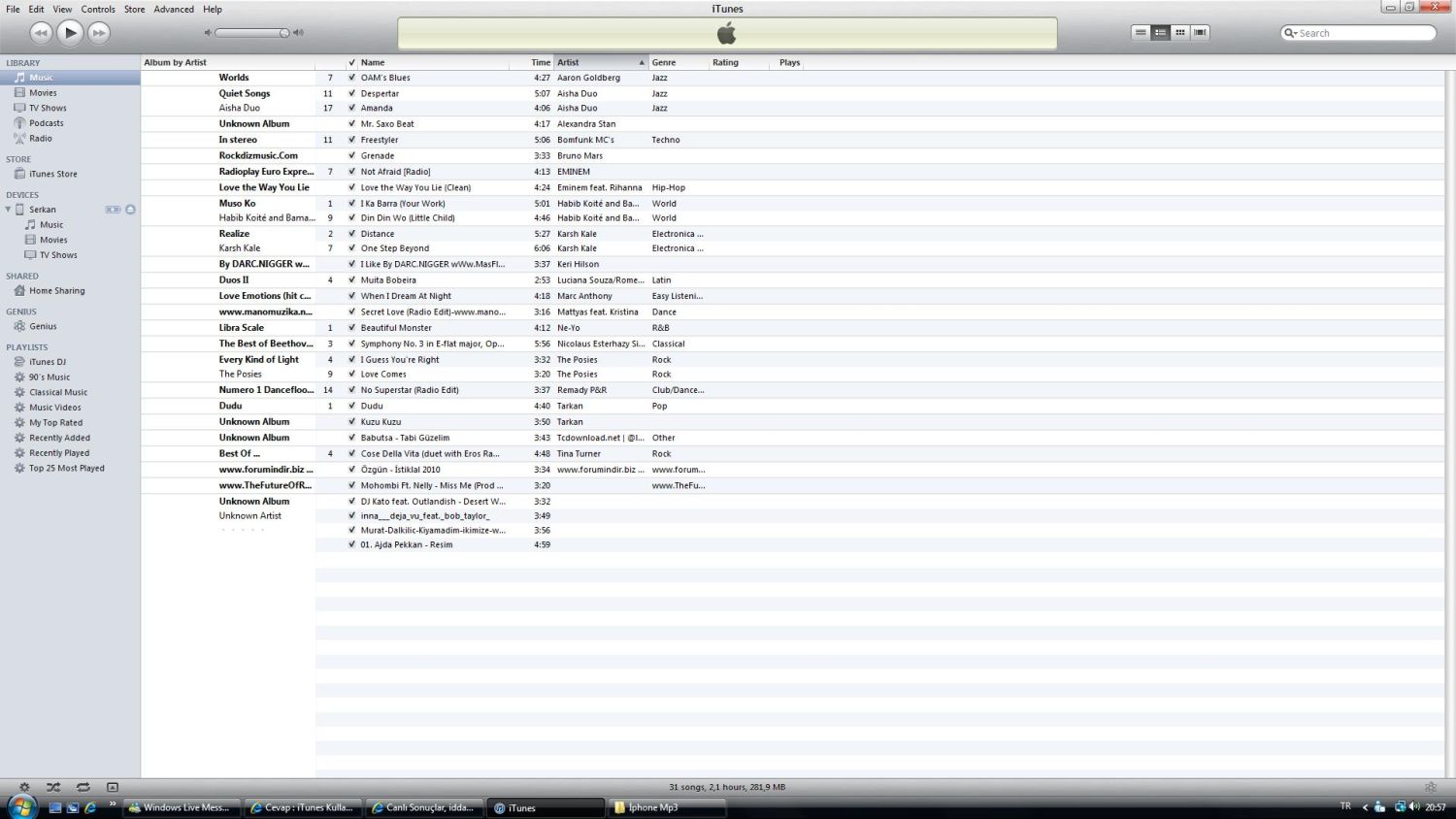Open the Edit menu
This screenshot has width=1456, height=819.
36,9
